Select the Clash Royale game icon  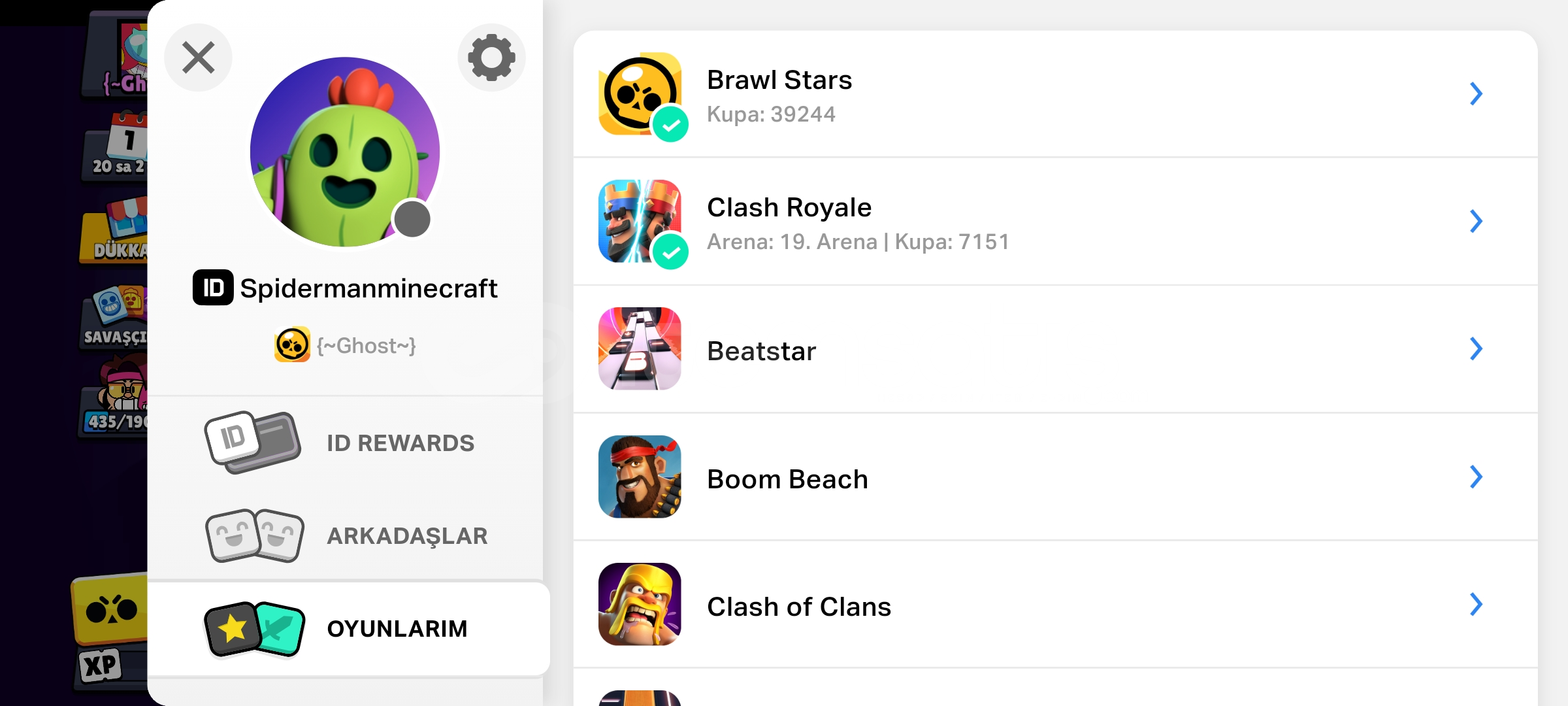coord(640,221)
